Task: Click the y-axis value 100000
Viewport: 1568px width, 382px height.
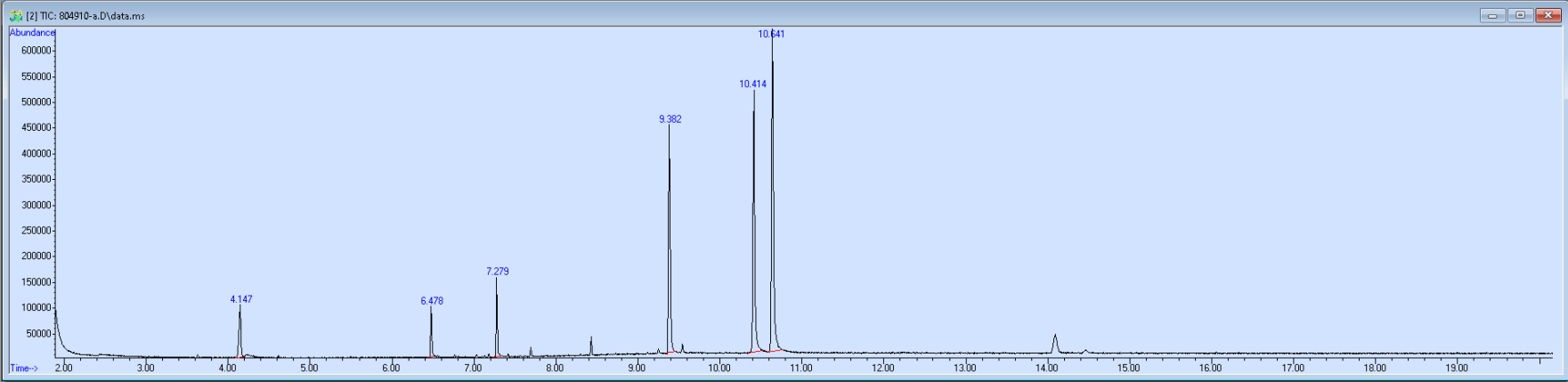Action: (x=37, y=308)
